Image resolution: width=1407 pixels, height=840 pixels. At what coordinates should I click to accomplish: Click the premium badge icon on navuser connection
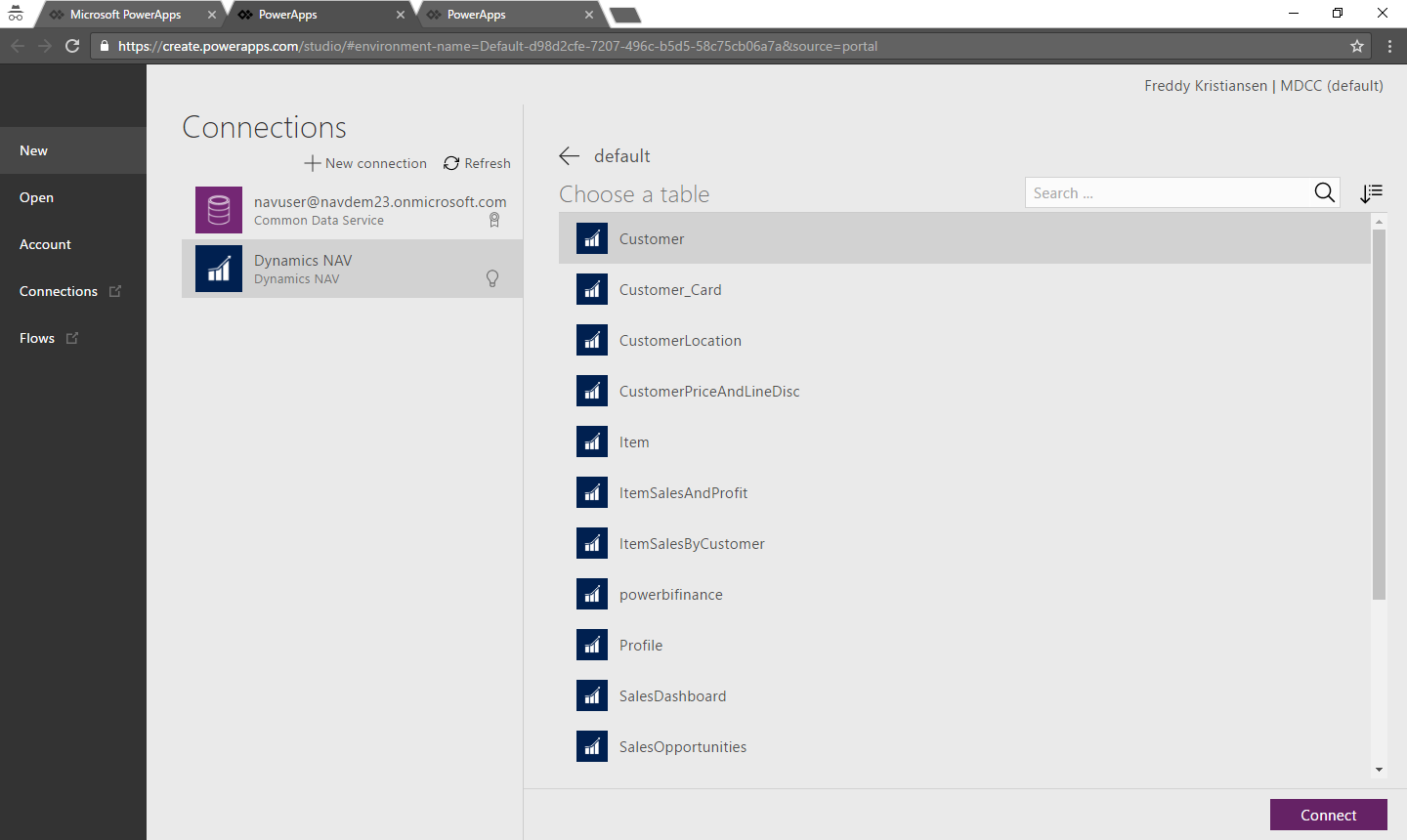[x=494, y=221]
